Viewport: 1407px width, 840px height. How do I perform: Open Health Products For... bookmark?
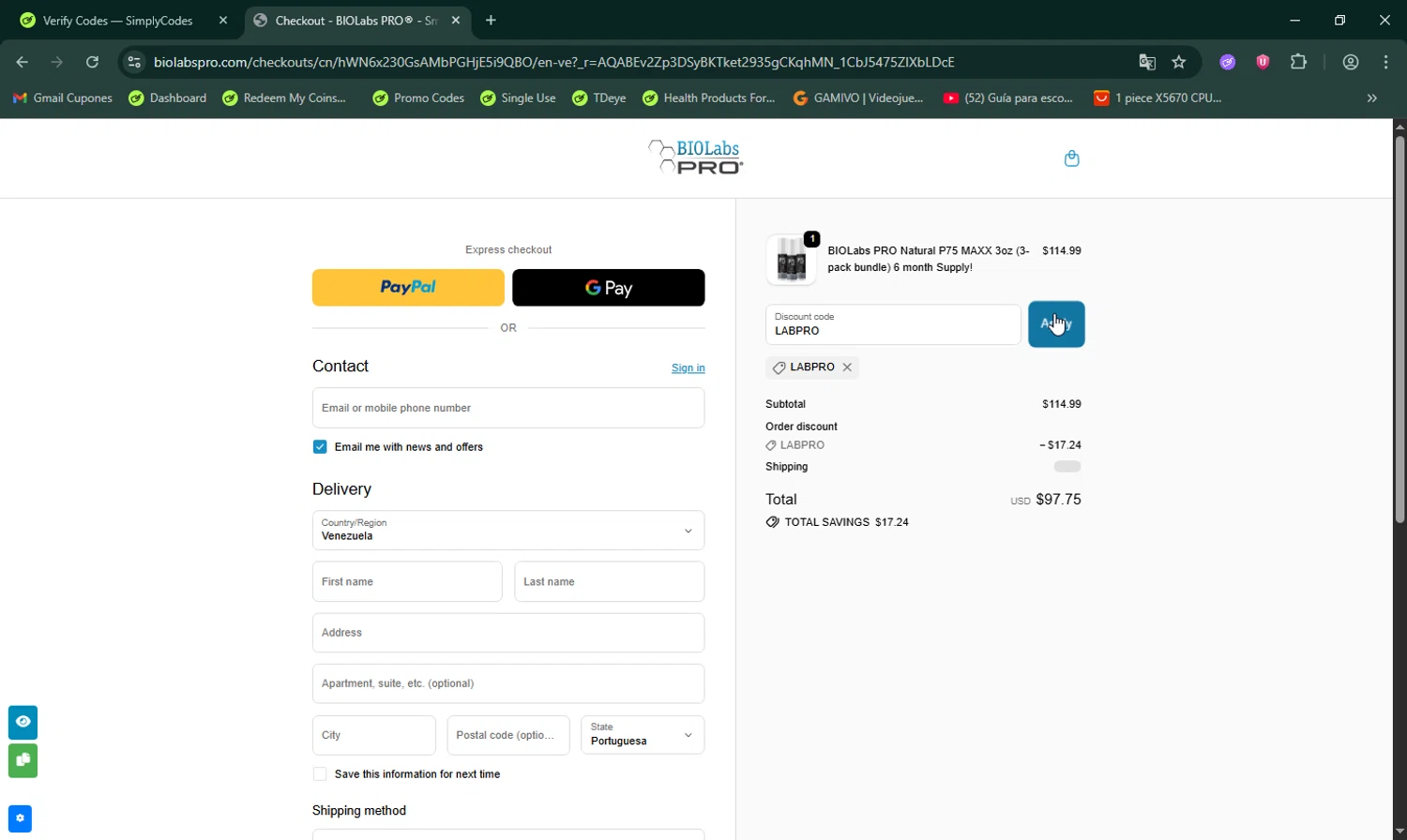[x=709, y=97]
